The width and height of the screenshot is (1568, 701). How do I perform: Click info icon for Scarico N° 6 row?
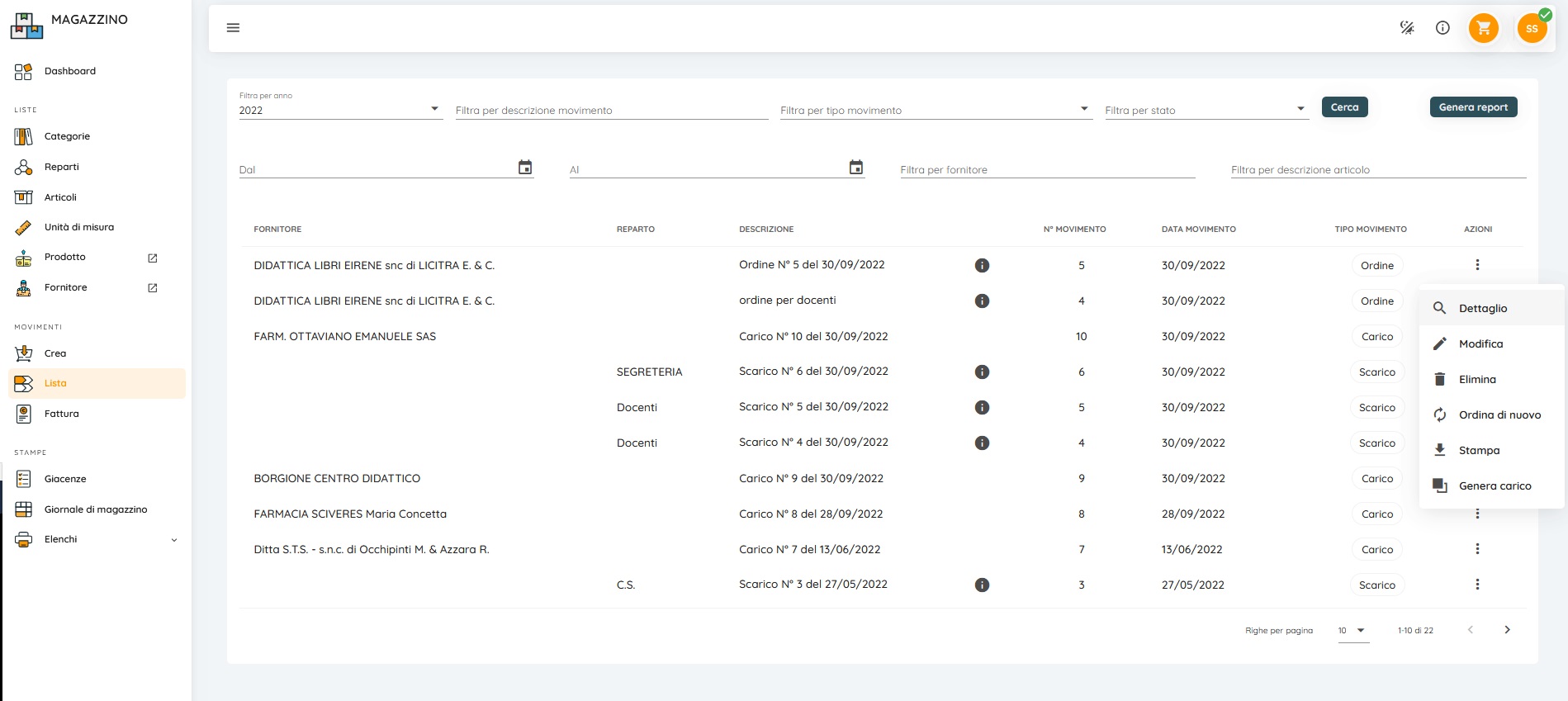[x=982, y=372]
